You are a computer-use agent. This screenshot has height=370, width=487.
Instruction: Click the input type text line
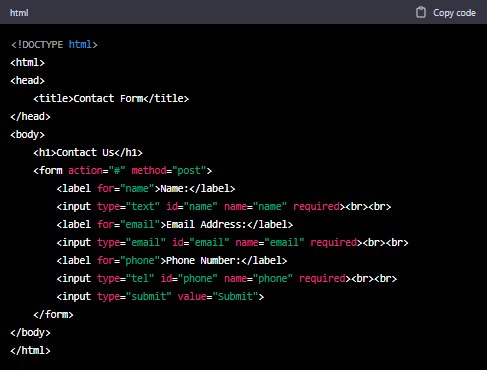point(224,206)
